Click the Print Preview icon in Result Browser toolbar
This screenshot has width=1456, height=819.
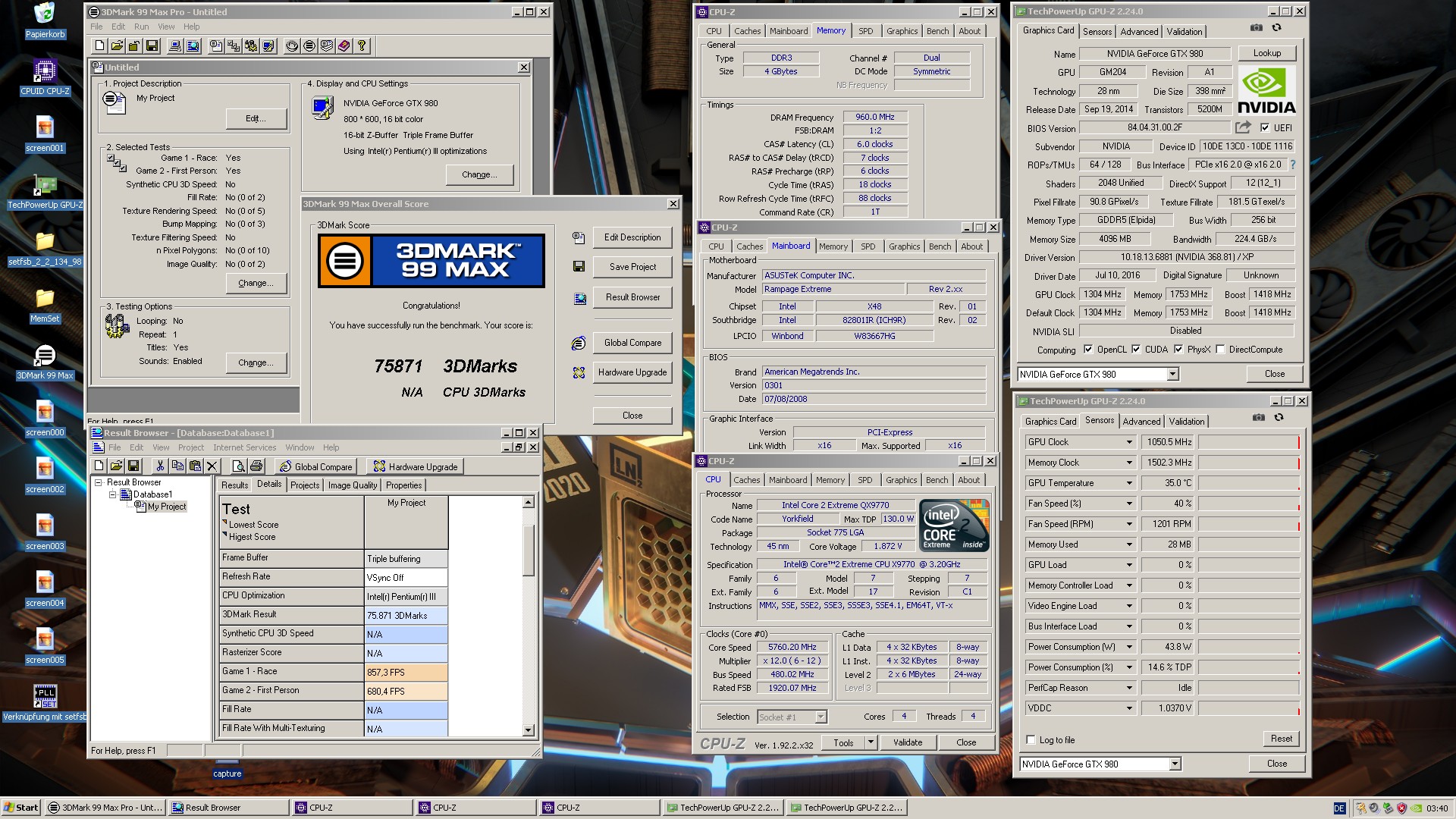pyautogui.click(x=238, y=466)
